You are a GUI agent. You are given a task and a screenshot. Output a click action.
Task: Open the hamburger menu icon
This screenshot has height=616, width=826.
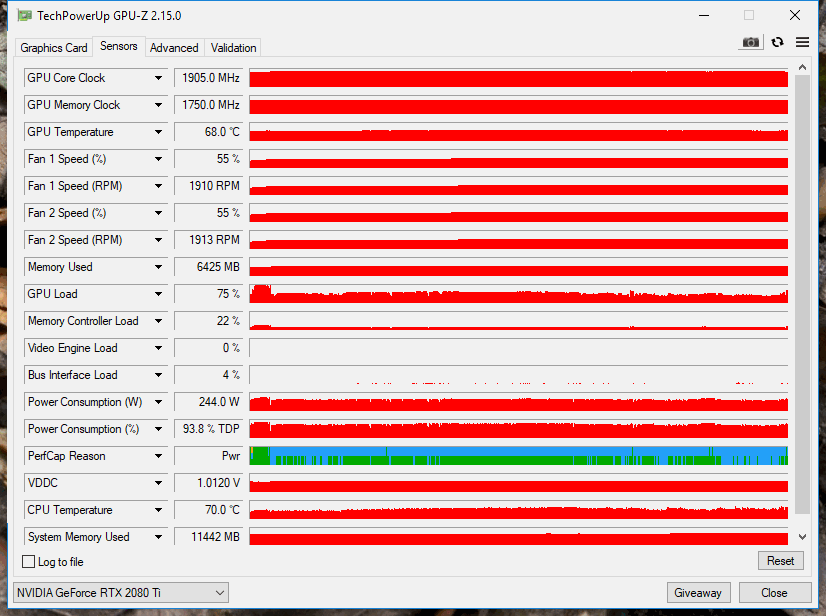click(x=802, y=42)
